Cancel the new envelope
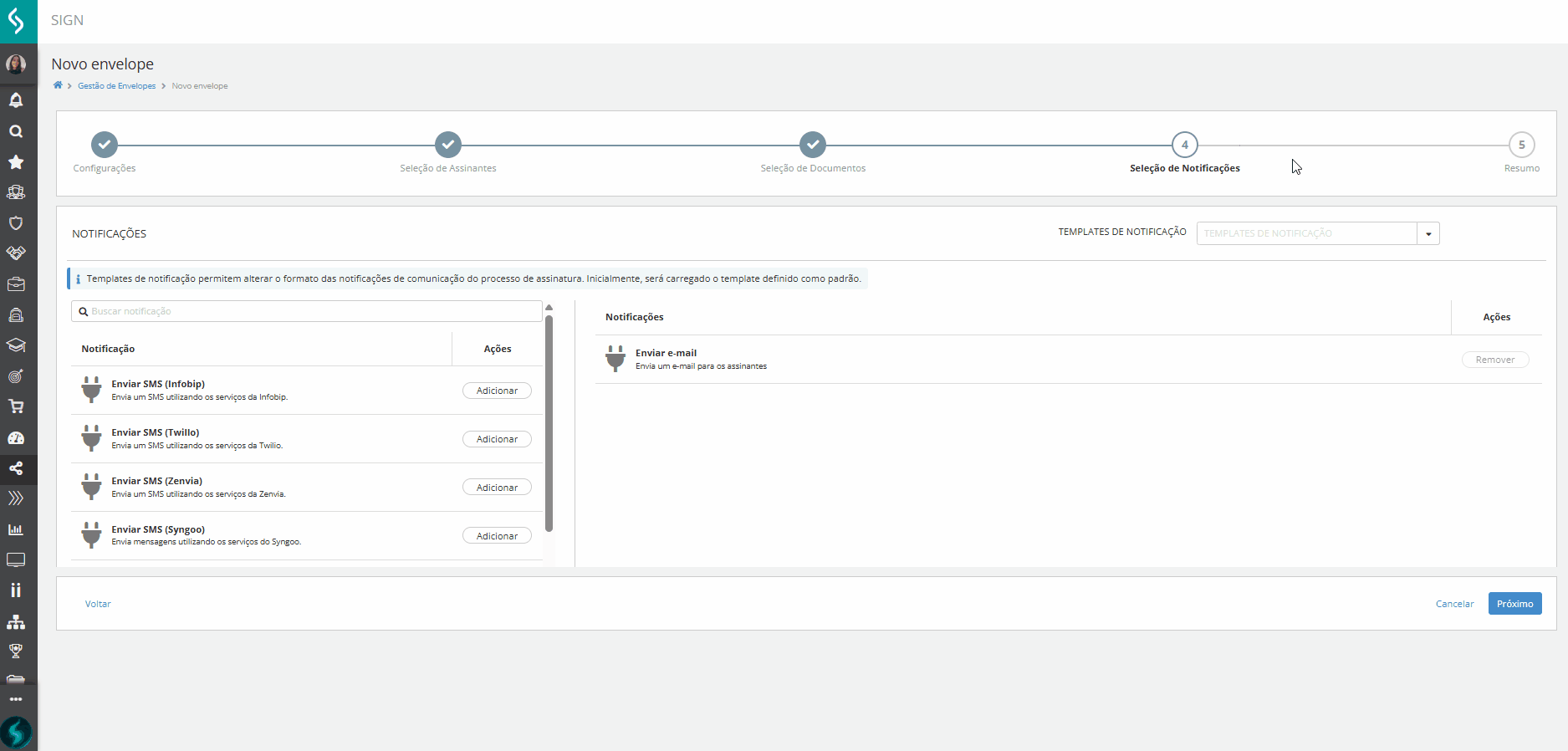This screenshot has height=751, width=1568. tap(1455, 604)
